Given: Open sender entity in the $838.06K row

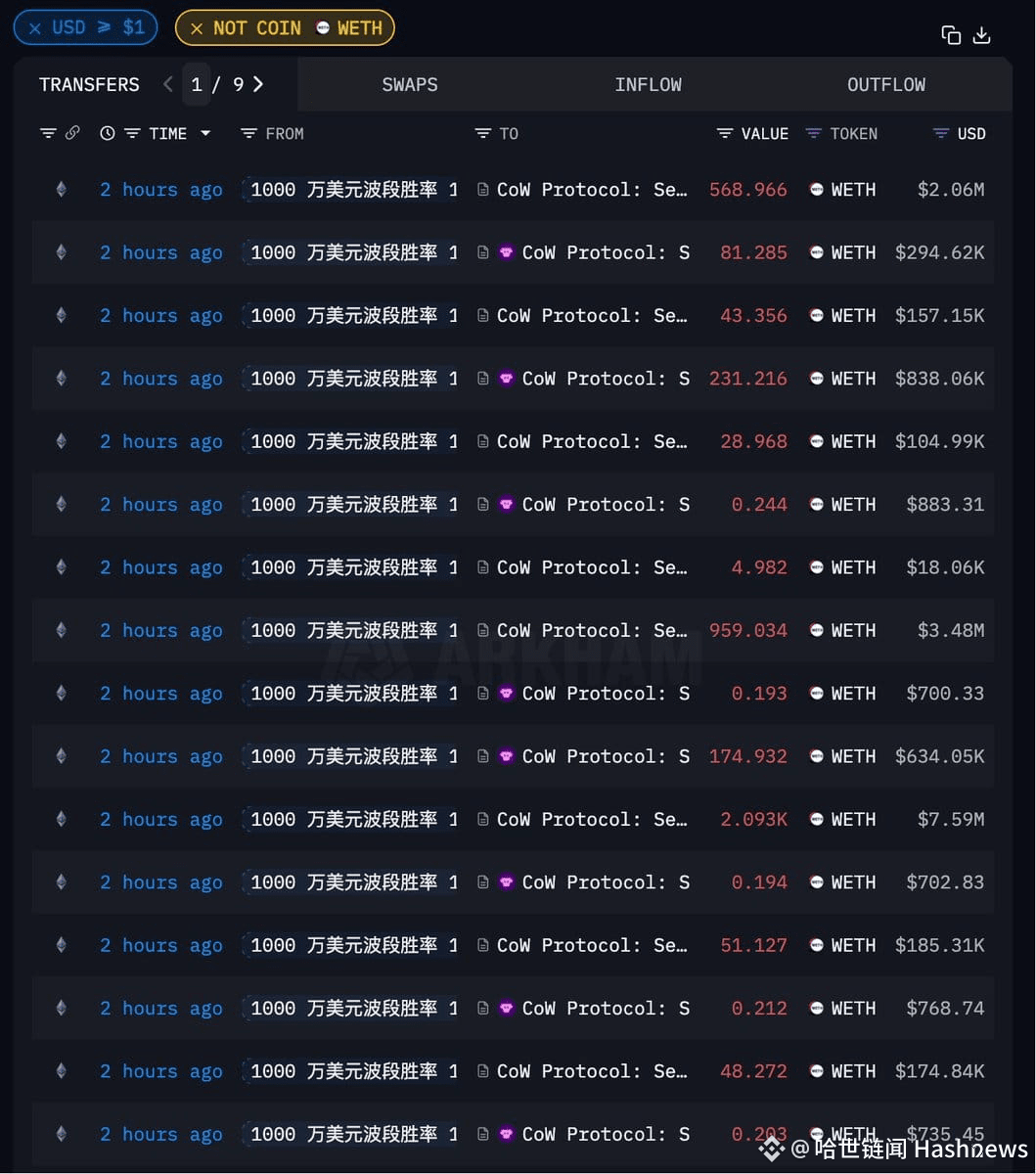Looking at the screenshot, I should (x=351, y=379).
